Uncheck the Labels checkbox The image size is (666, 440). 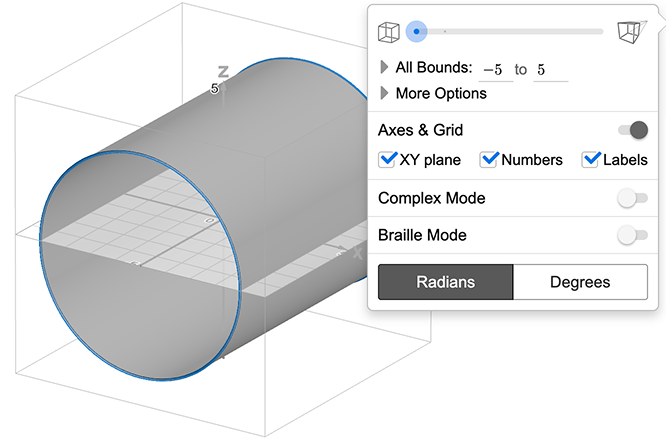pos(591,160)
